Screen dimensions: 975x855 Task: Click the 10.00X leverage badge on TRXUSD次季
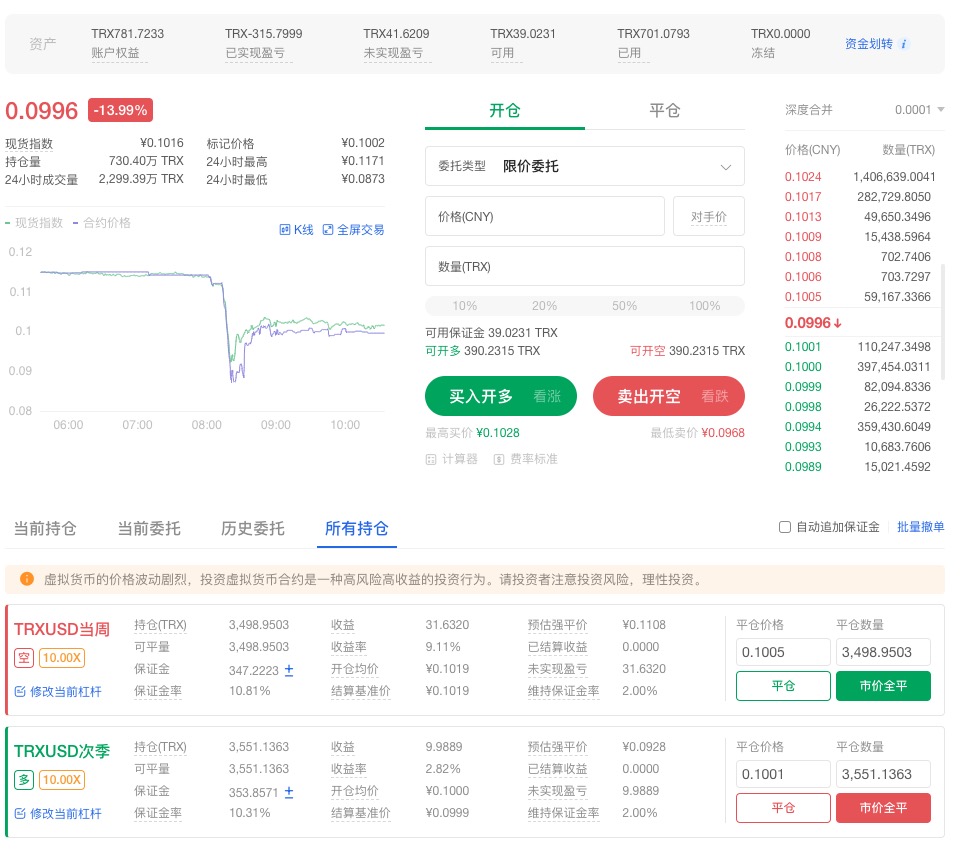point(62,779)
